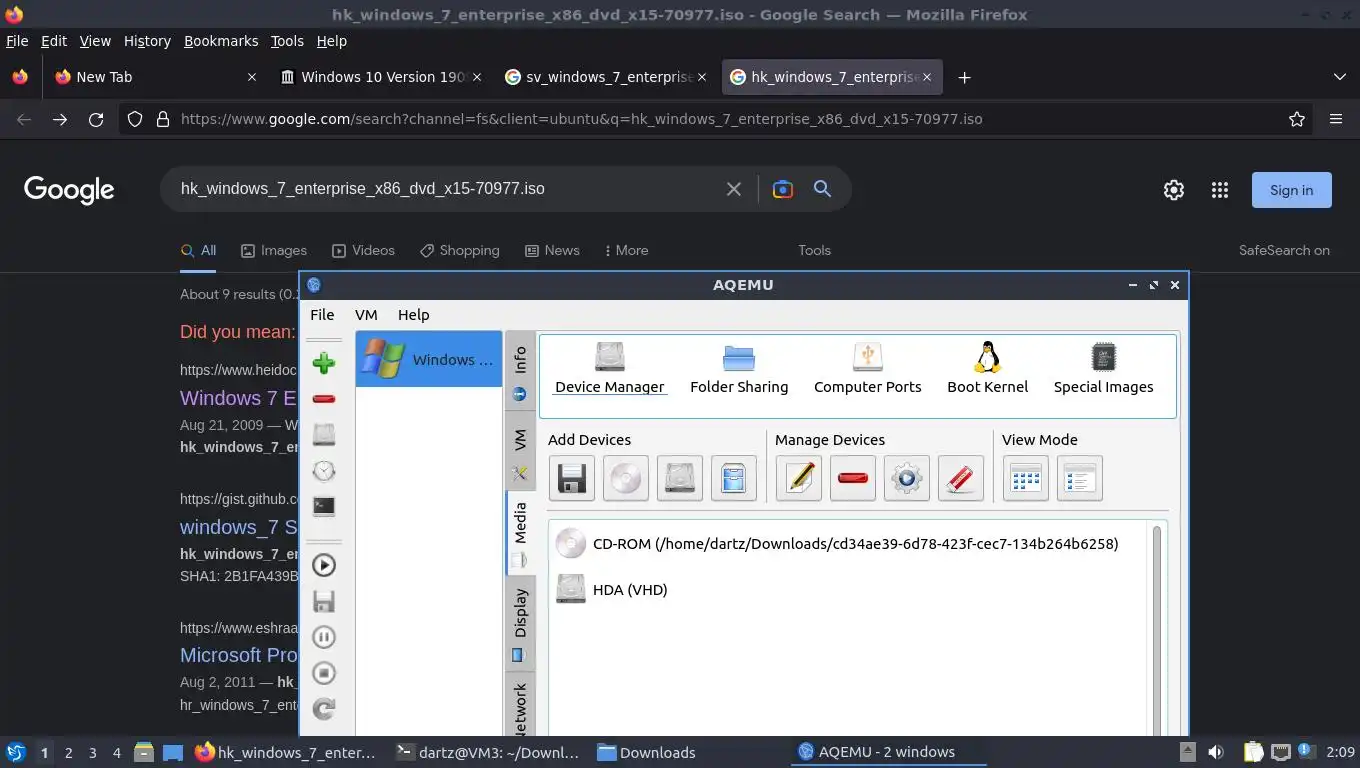Open a new Firefox tab with plus
The width and height of the screenshot is (1360, 768).
[964, 77]
